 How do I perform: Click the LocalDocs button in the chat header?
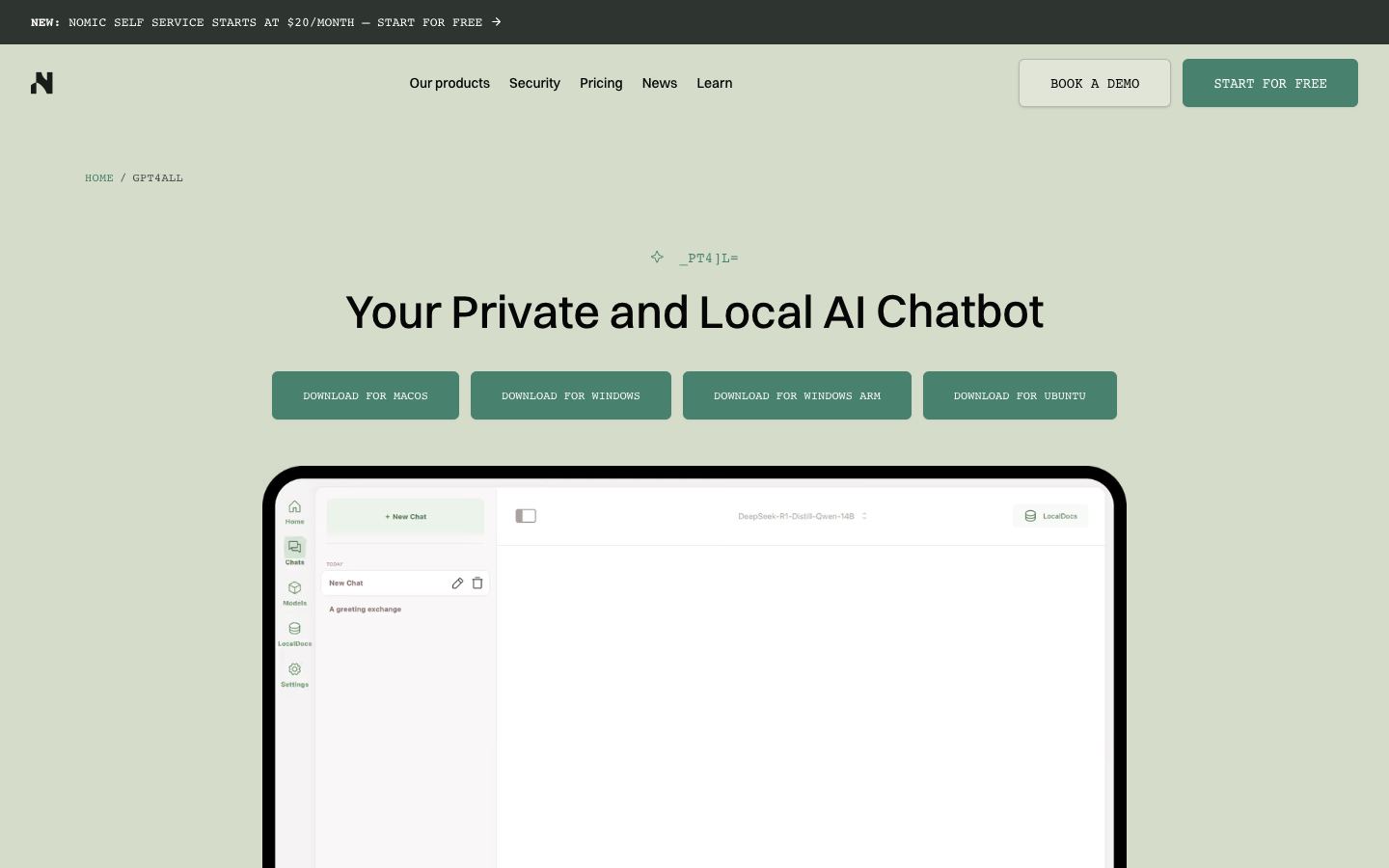pos(1050,516)
